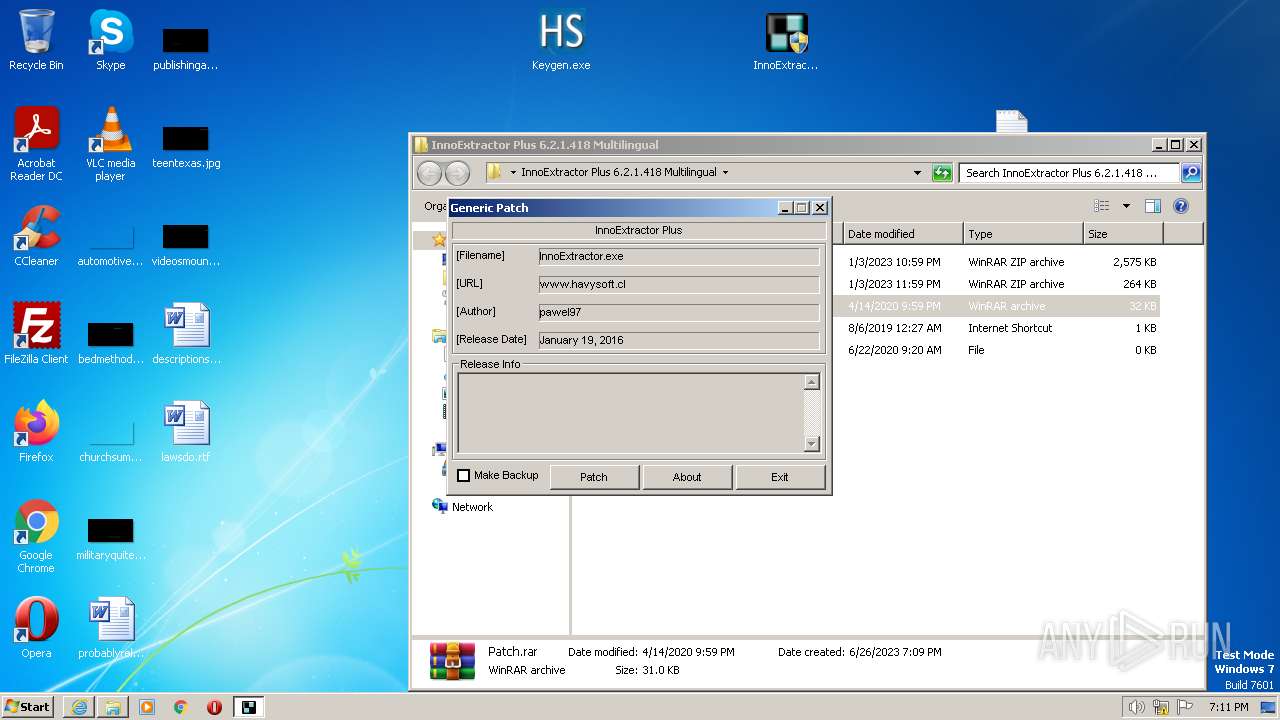The image size is (1280, 720).
Task: Refresh the Explorer folder view
Action: click(x=941, y=173)
